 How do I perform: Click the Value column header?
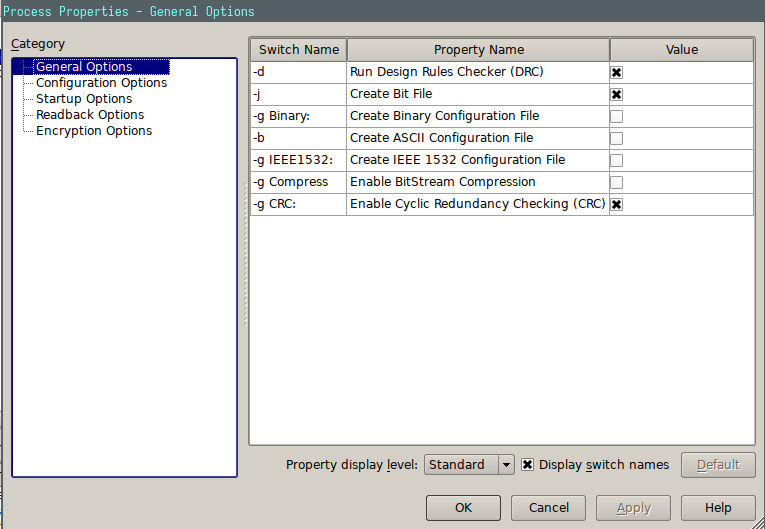pyautogui.click(x=682, y=50)
